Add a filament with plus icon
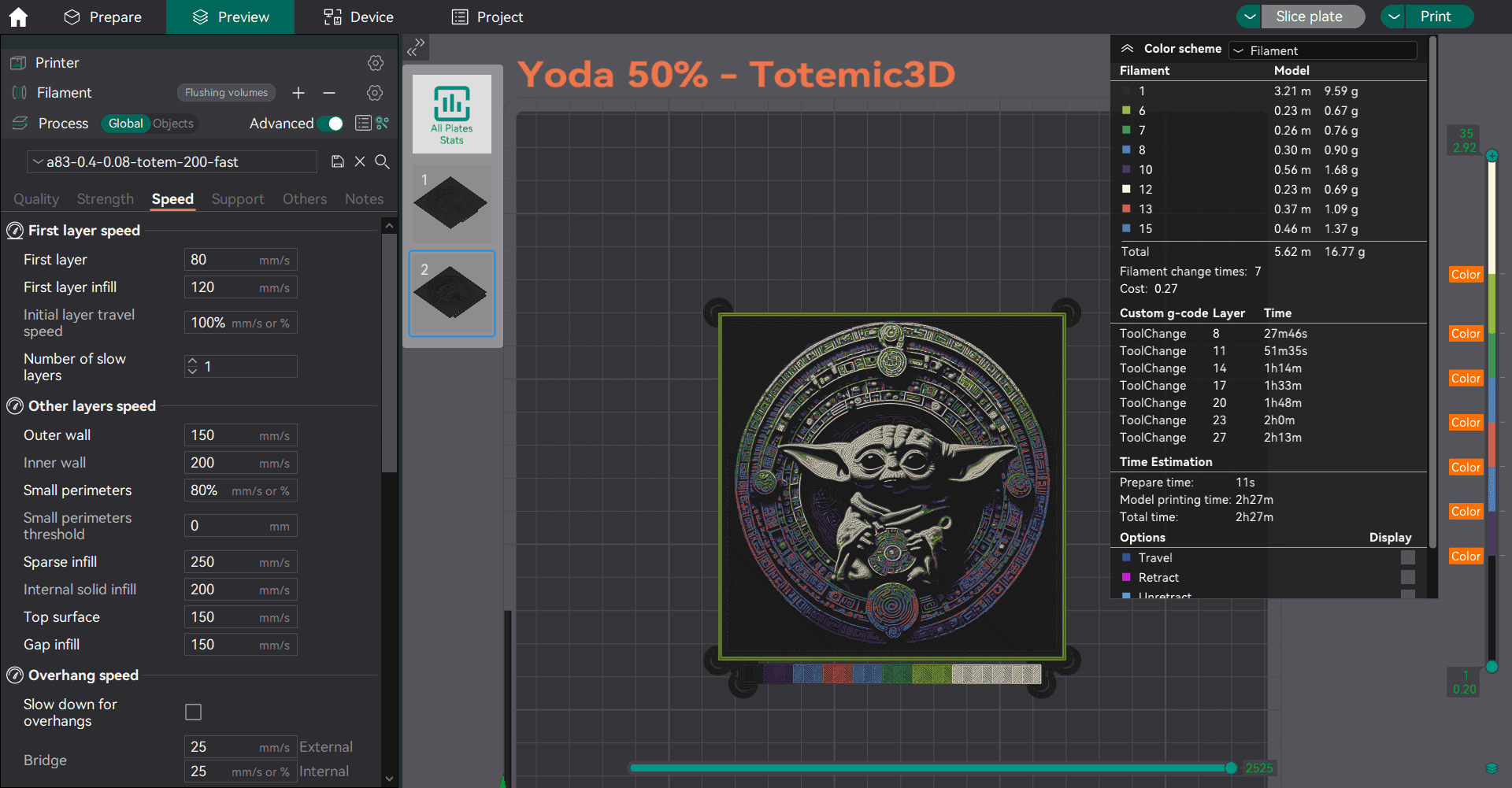The image size is (1512, 788). pos(298,93)
